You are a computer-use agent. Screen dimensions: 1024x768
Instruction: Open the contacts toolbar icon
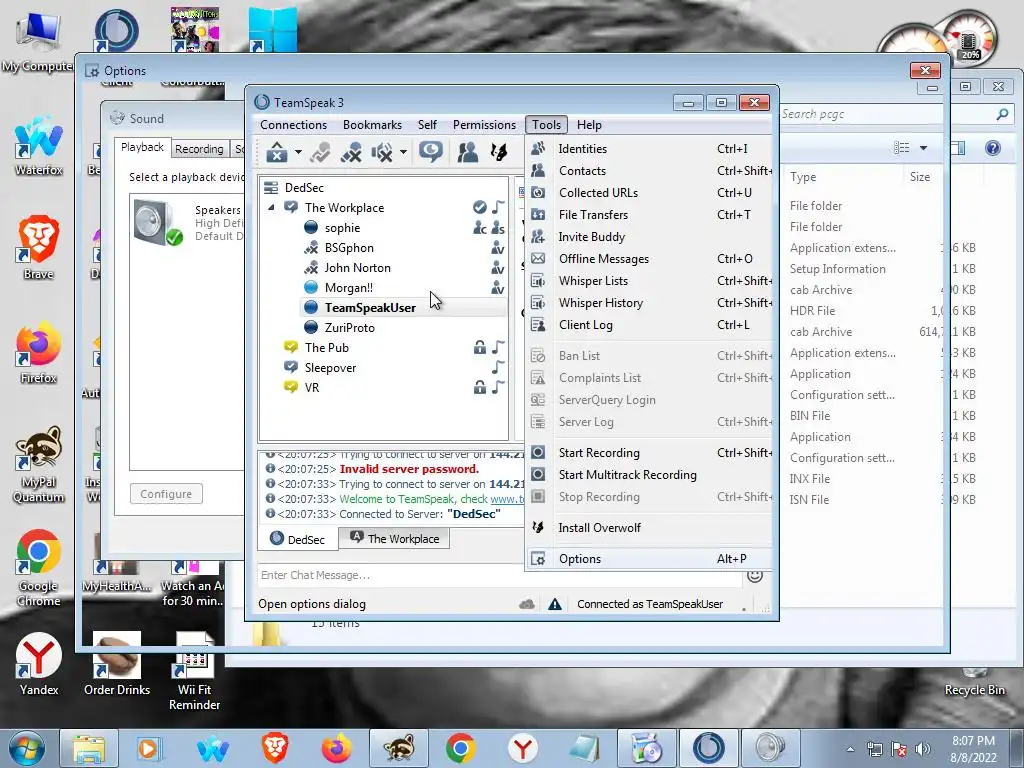click(468, 152)
